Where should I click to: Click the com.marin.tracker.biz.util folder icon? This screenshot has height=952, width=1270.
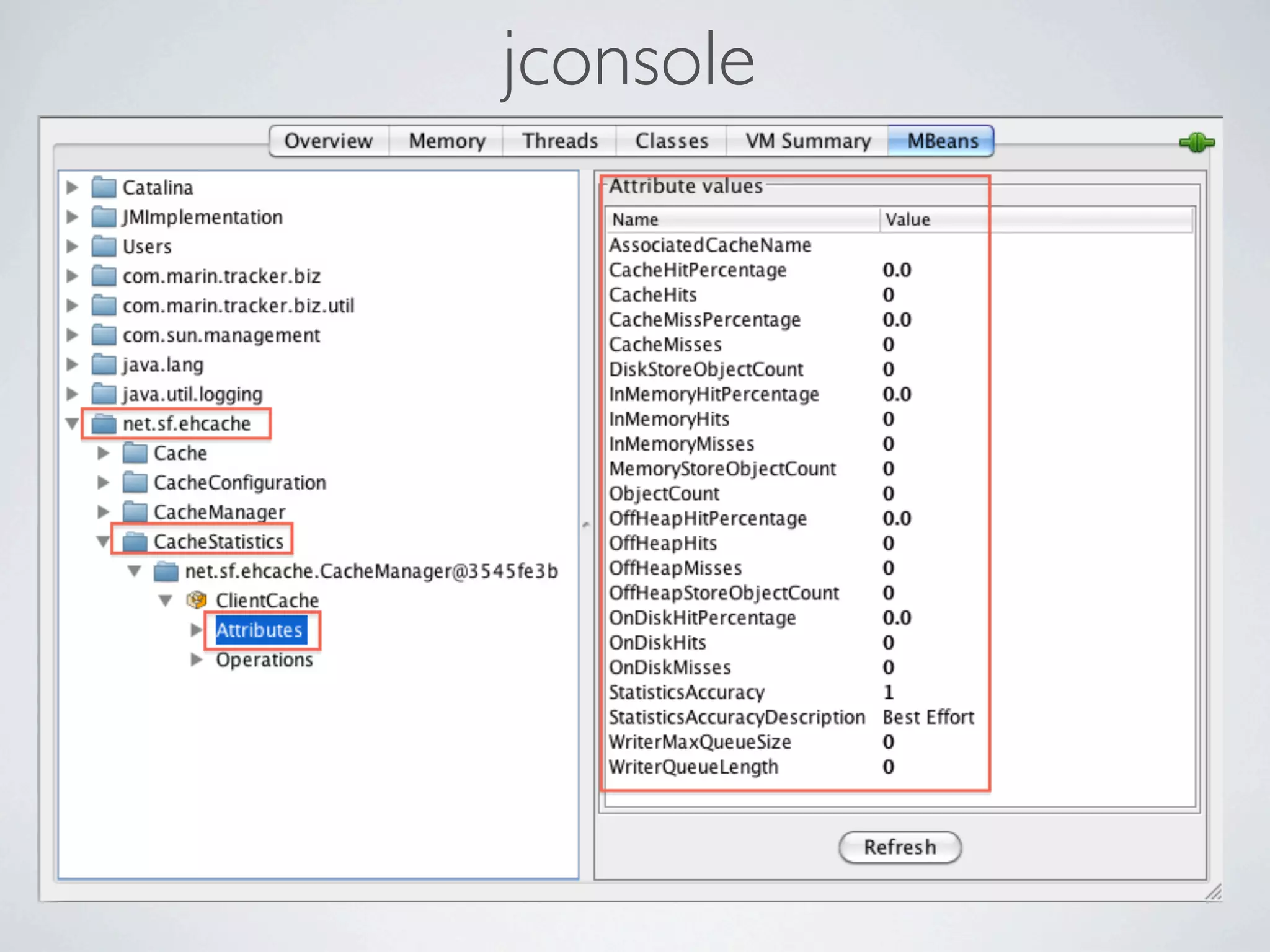(104, 305)
